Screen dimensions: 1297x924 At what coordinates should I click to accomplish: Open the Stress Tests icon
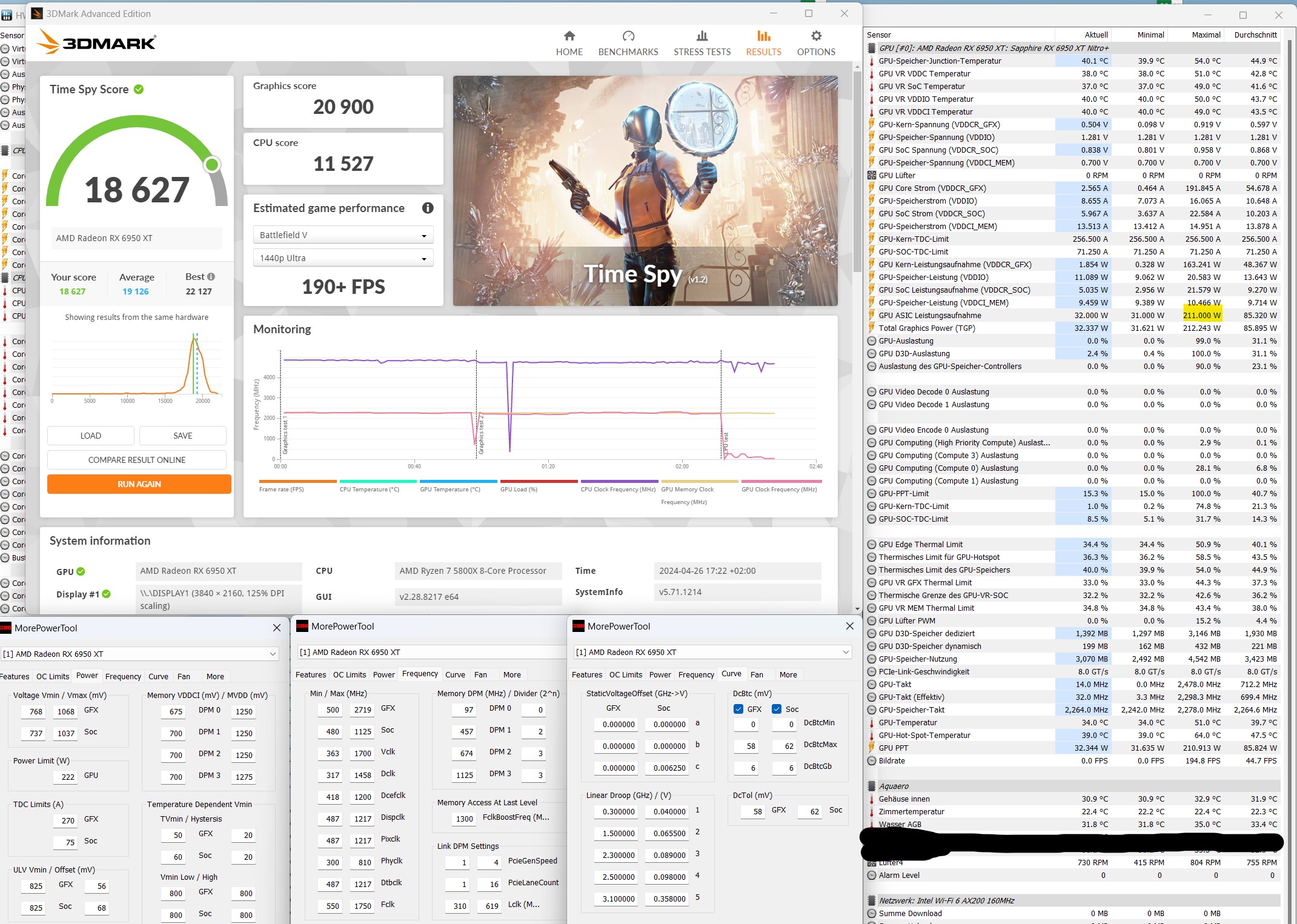pyautogui.click(x=702, y=36)
